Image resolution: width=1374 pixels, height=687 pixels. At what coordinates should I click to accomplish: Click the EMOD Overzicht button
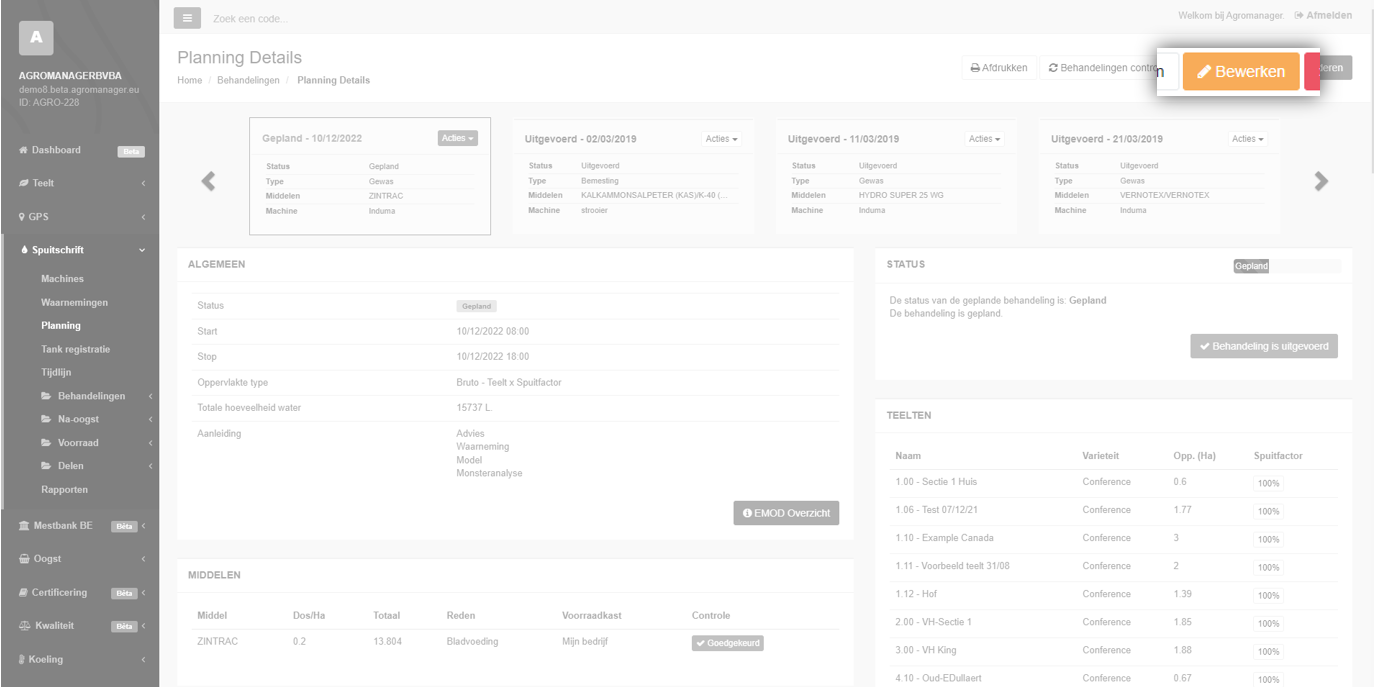(786, 513)
